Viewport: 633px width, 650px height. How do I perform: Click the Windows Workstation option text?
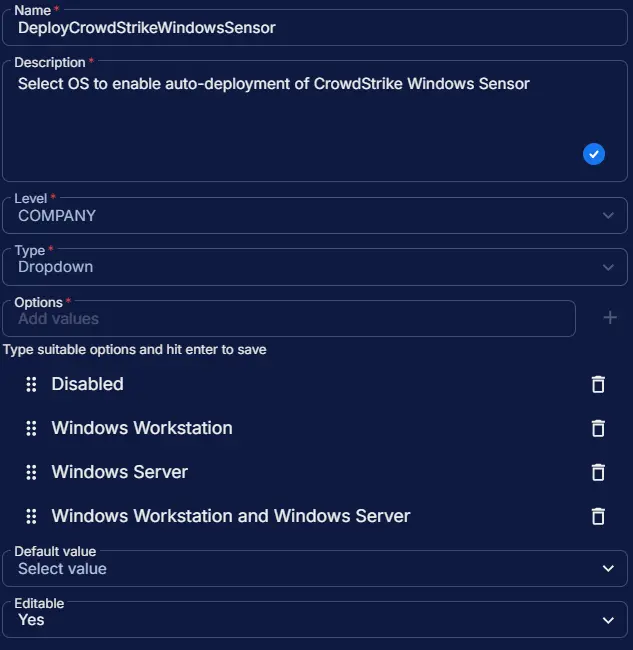pyautogui.click(x=142, y=428)
